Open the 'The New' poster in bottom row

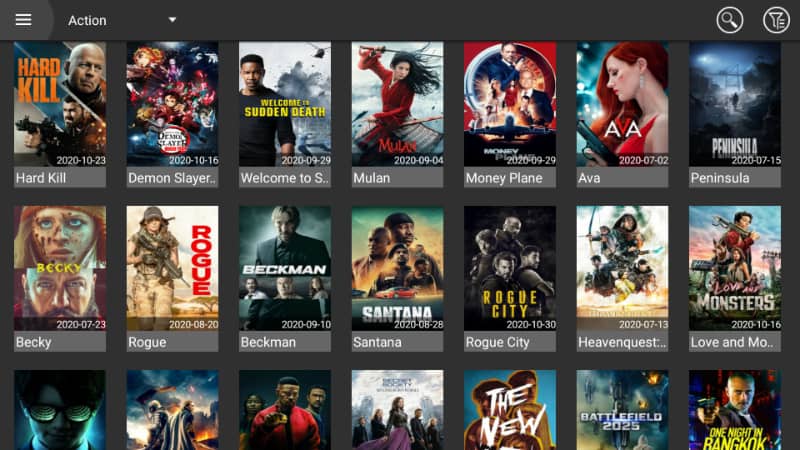coord(510,410)
